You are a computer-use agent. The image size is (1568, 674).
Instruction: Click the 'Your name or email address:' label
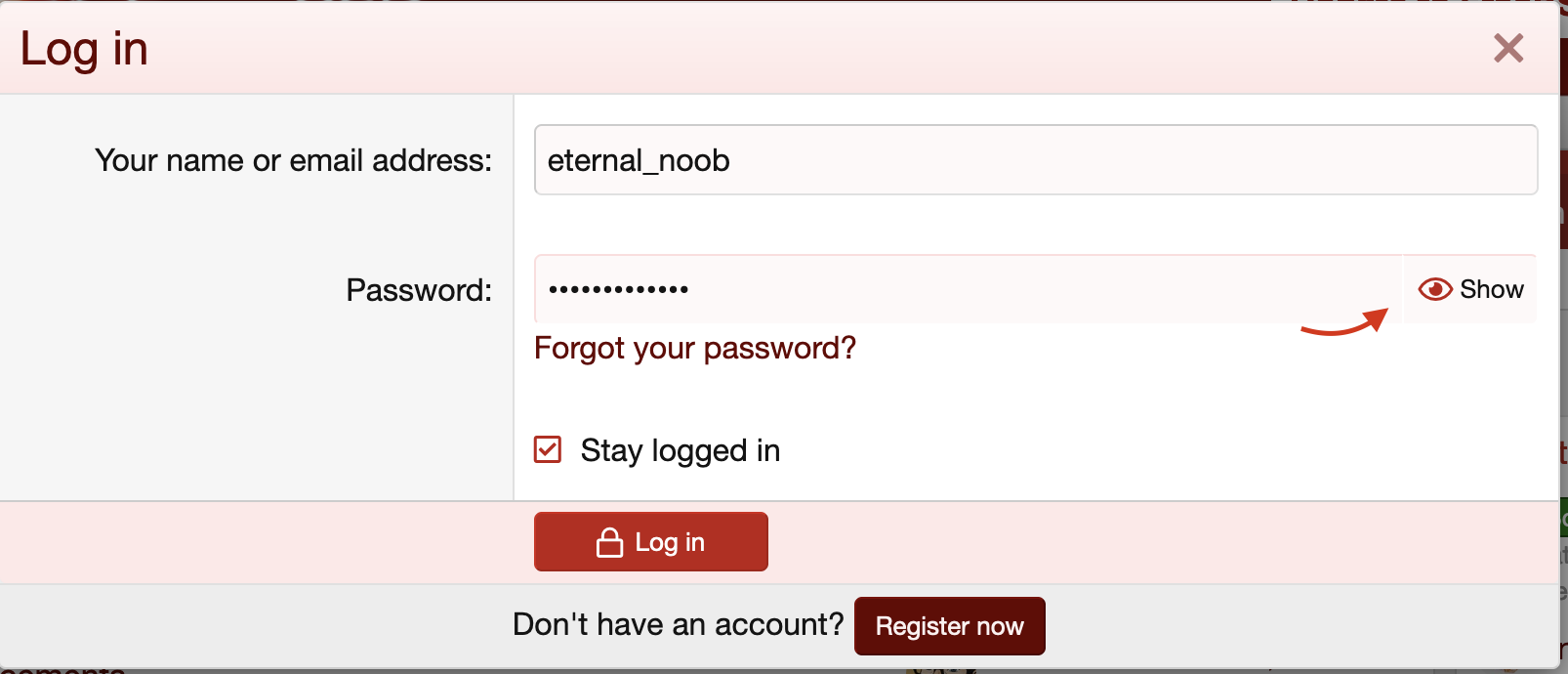(293, 160)
